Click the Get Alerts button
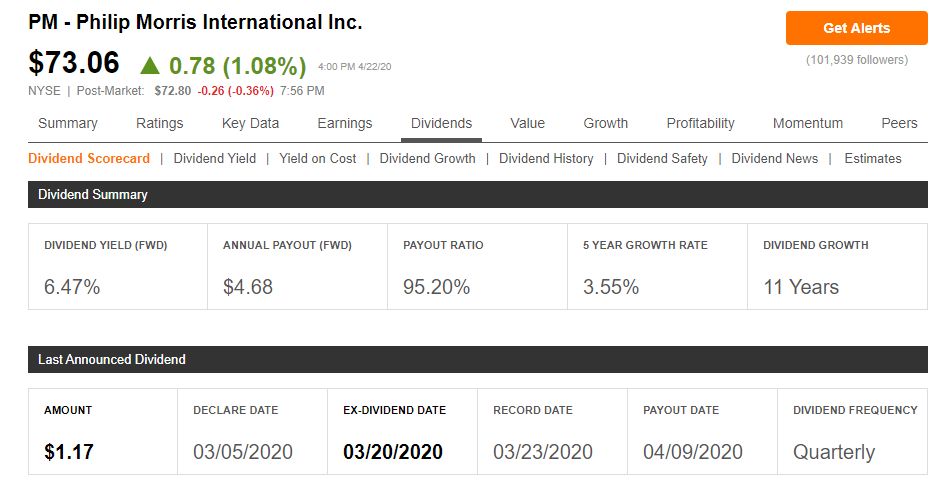 point(856,28)
